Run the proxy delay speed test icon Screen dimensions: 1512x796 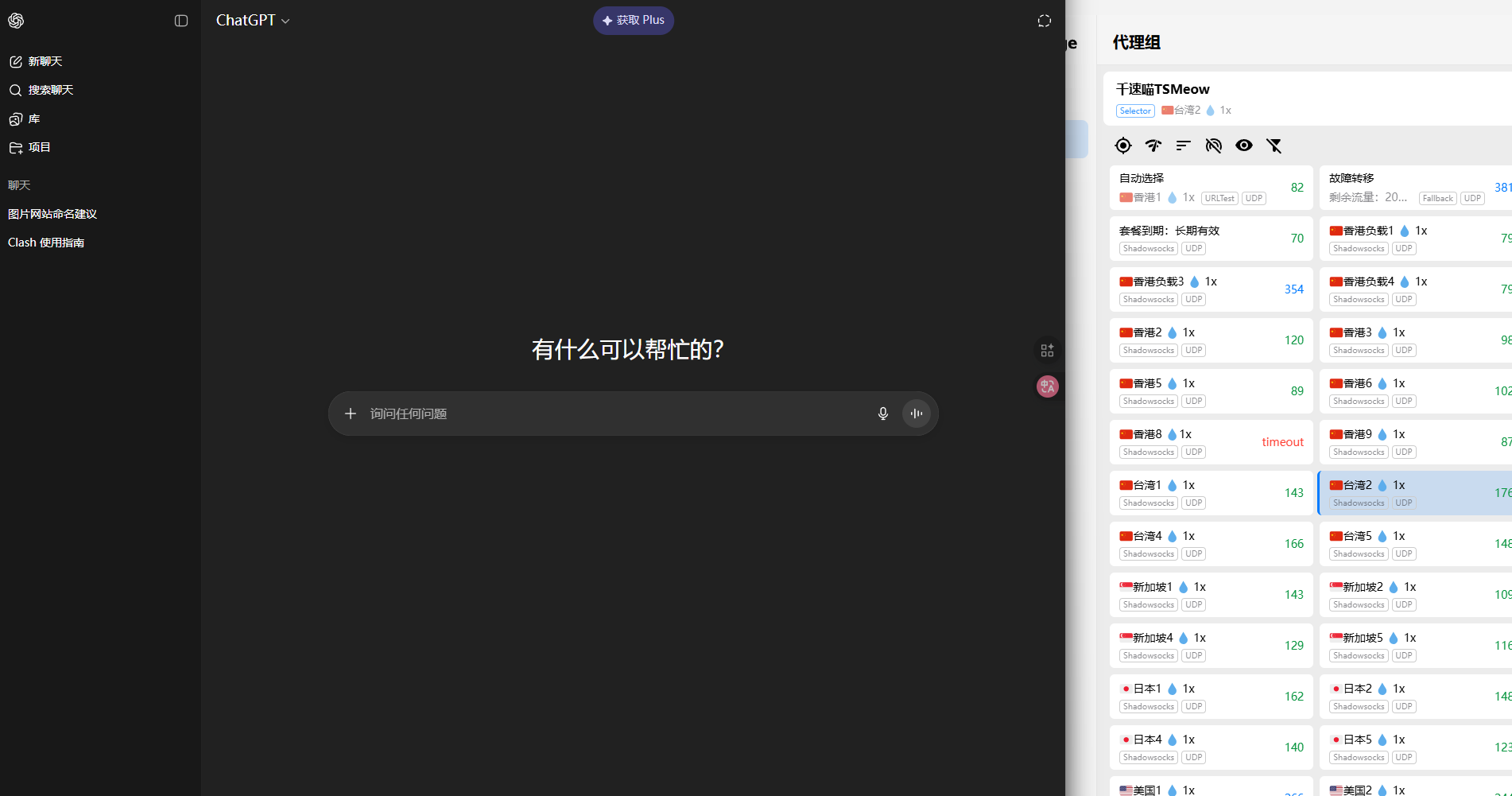coord(1153,146)
